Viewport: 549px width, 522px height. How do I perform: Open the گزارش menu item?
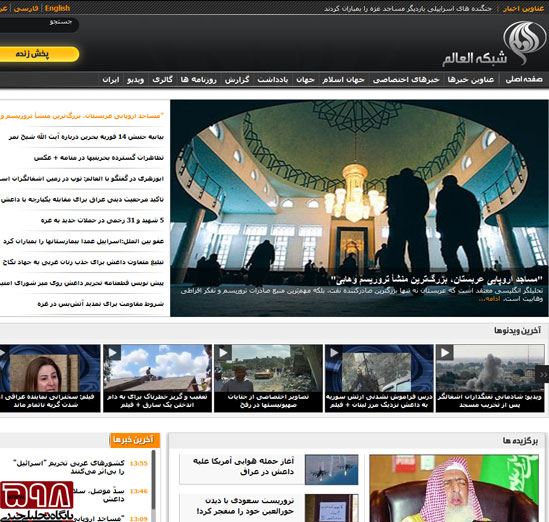[x=237, y=80]
